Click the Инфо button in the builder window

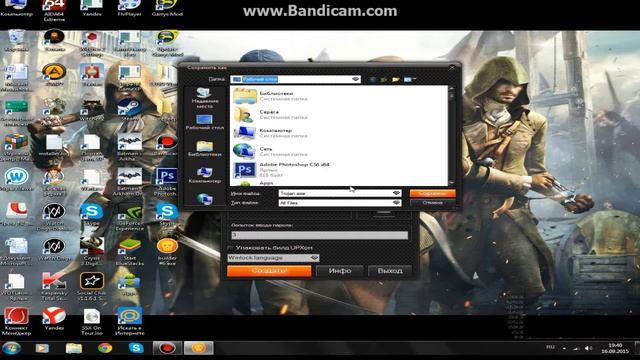[340, 271]
